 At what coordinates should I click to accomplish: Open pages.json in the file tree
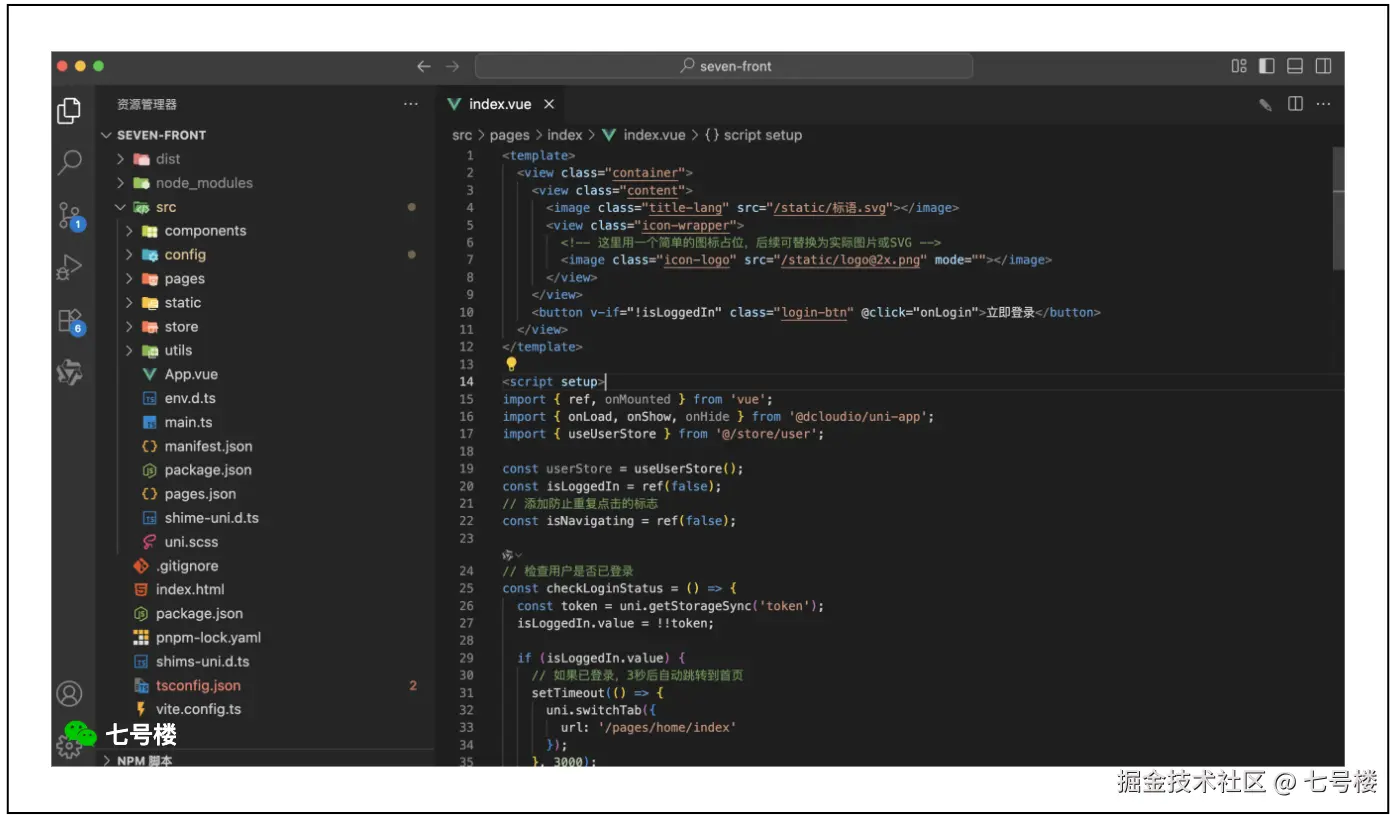[x=200, y=494]
